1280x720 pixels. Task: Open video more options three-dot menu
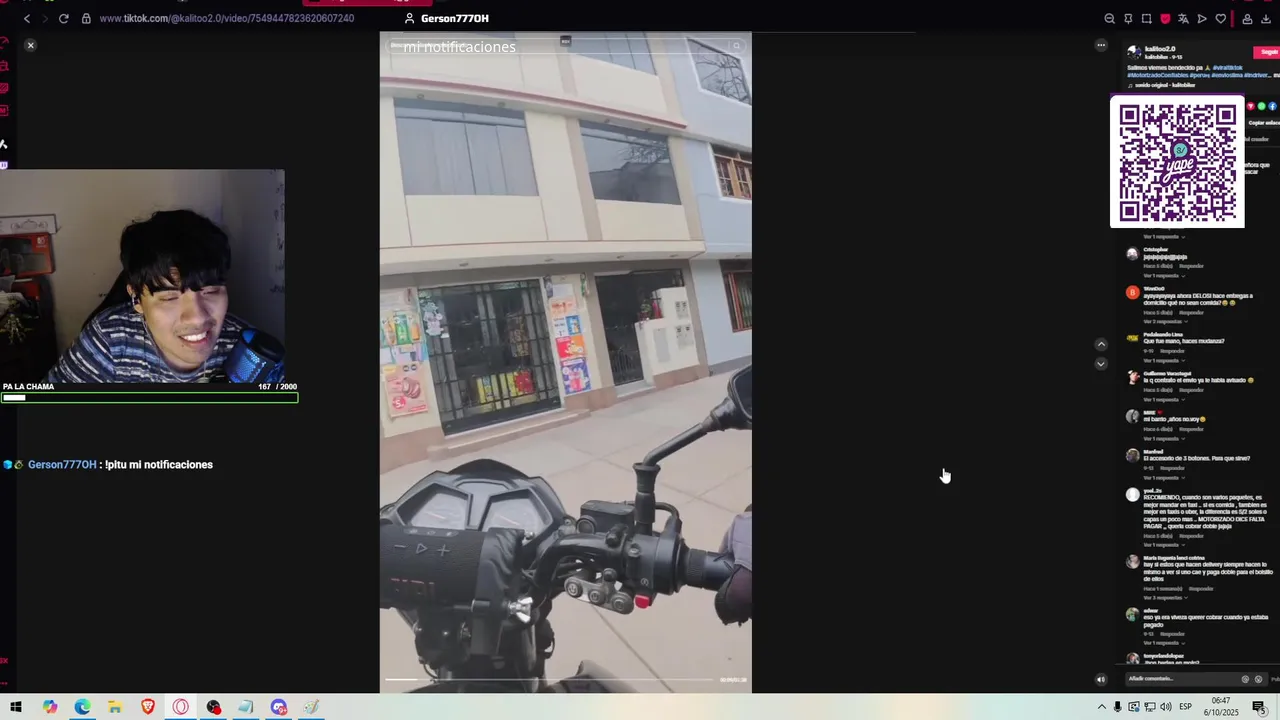[x=1101, y=45]
